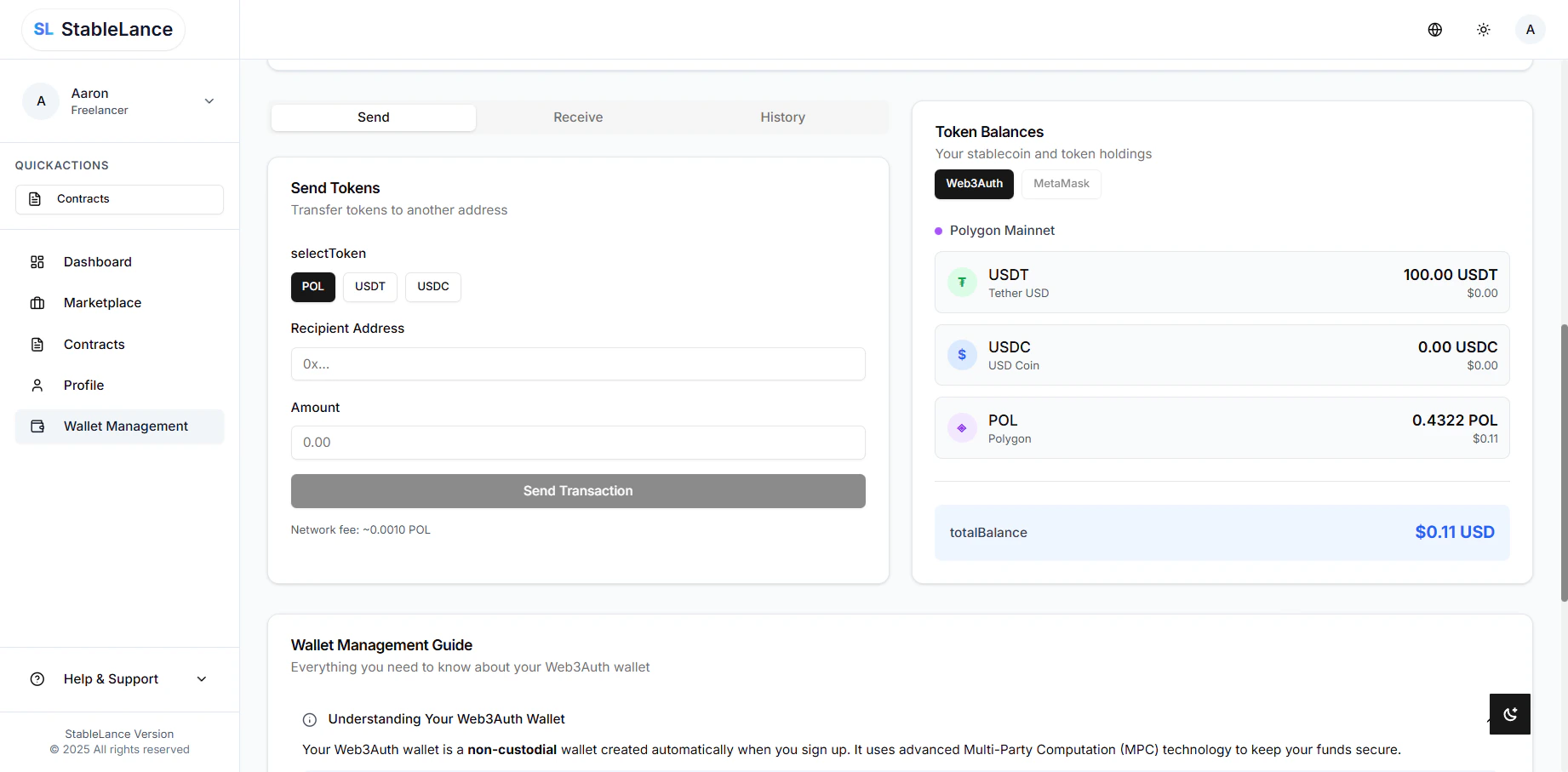
Task: Click the Marketplace briefcase icon
Action: 37,302
